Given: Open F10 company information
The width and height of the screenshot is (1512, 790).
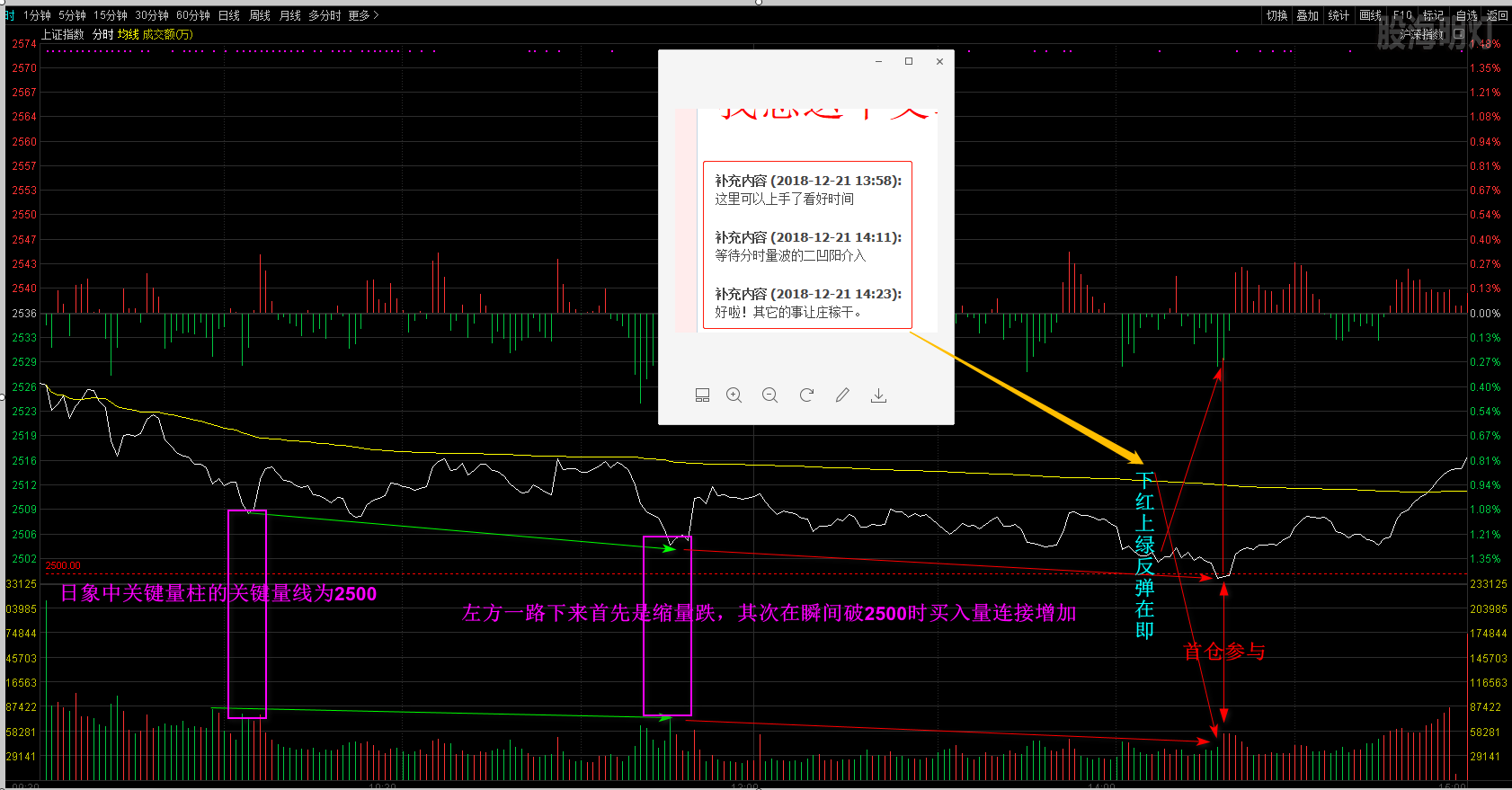Looking at the screenshot, I should click(x=1402, y=15).
